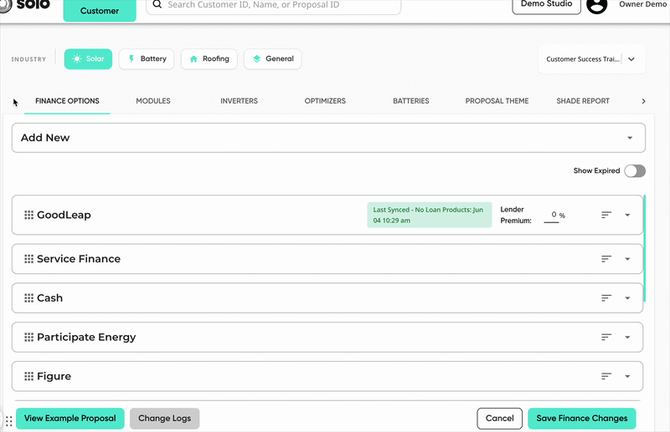Click the Owner Demo username text
This screenshot has width=670, height=432.
(643, 4)
